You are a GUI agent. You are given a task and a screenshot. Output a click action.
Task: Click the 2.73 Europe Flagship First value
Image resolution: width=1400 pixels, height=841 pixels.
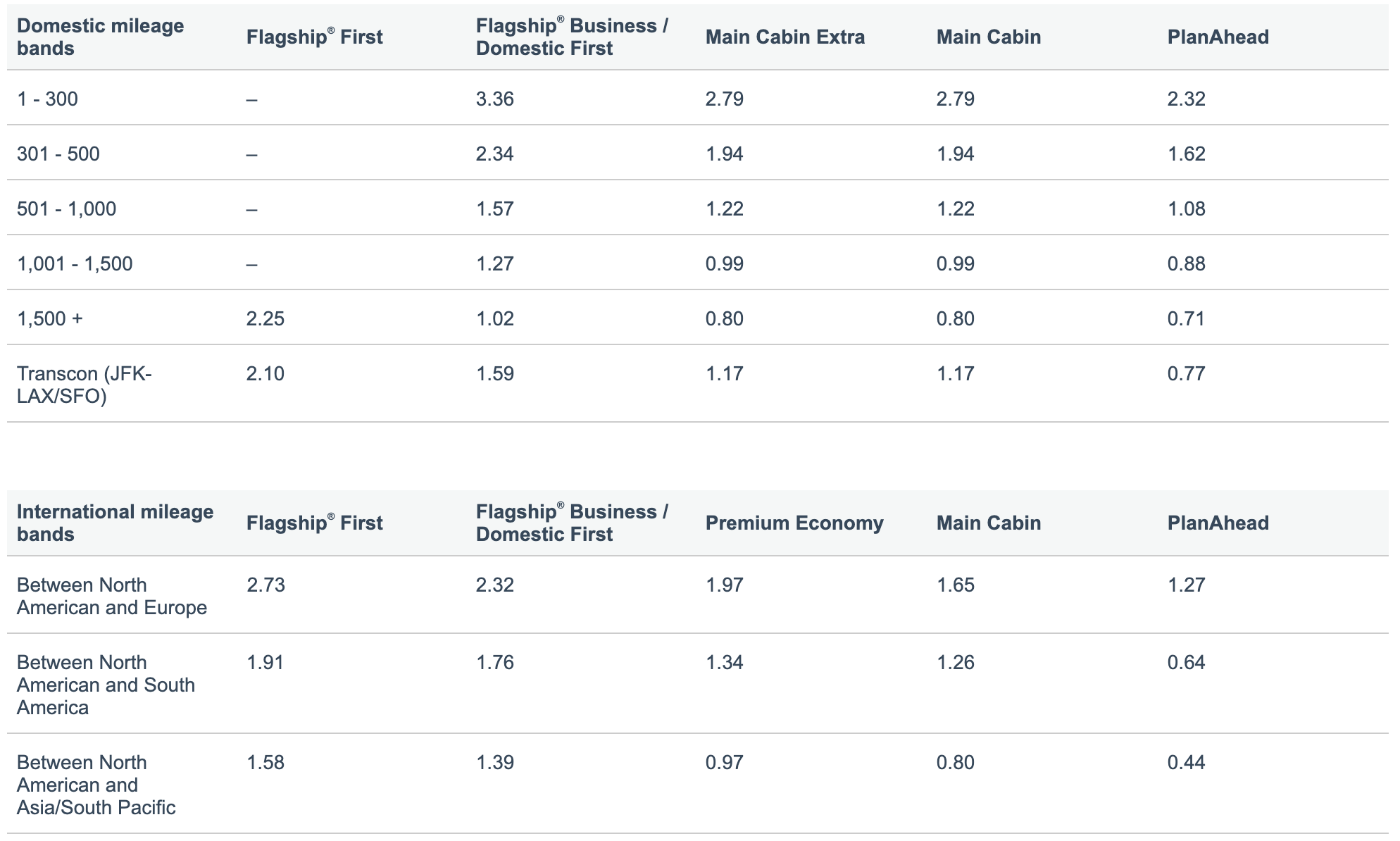[x=265, y=585]
